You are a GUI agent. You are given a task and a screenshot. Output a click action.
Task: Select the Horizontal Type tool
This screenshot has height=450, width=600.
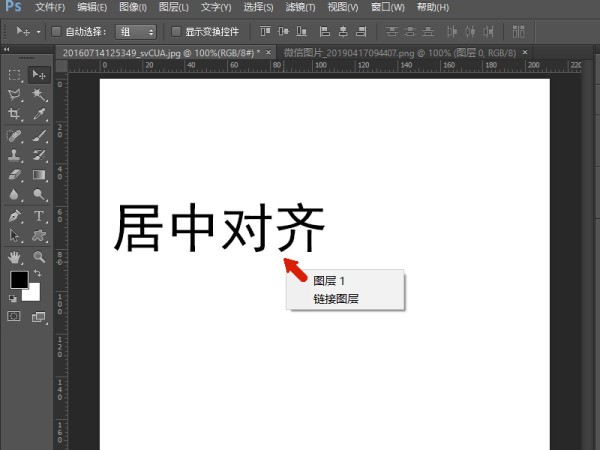click(39, 215)
